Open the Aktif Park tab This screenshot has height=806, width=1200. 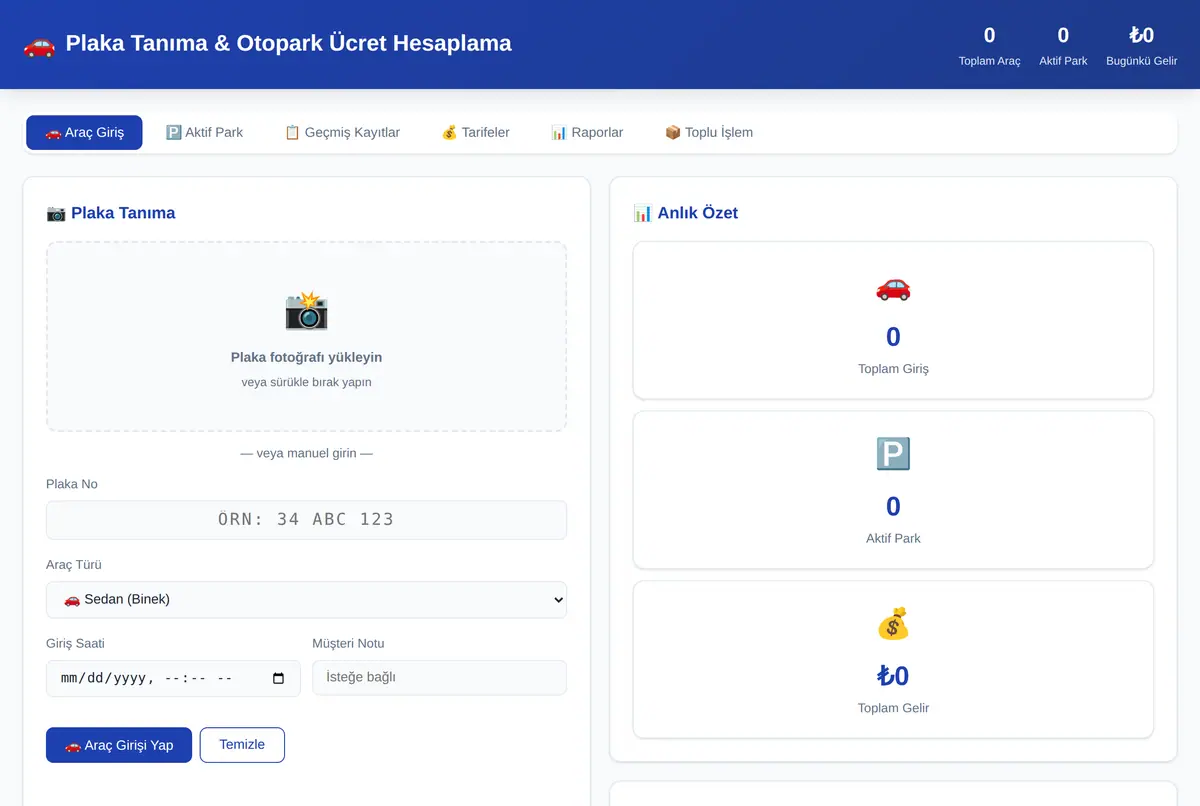coord(204,132)
